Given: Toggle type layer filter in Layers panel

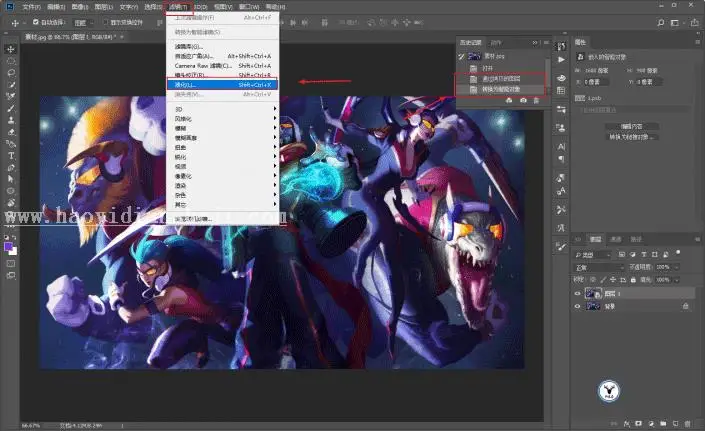Looking at the screenshot, I should tap(643, 254).
